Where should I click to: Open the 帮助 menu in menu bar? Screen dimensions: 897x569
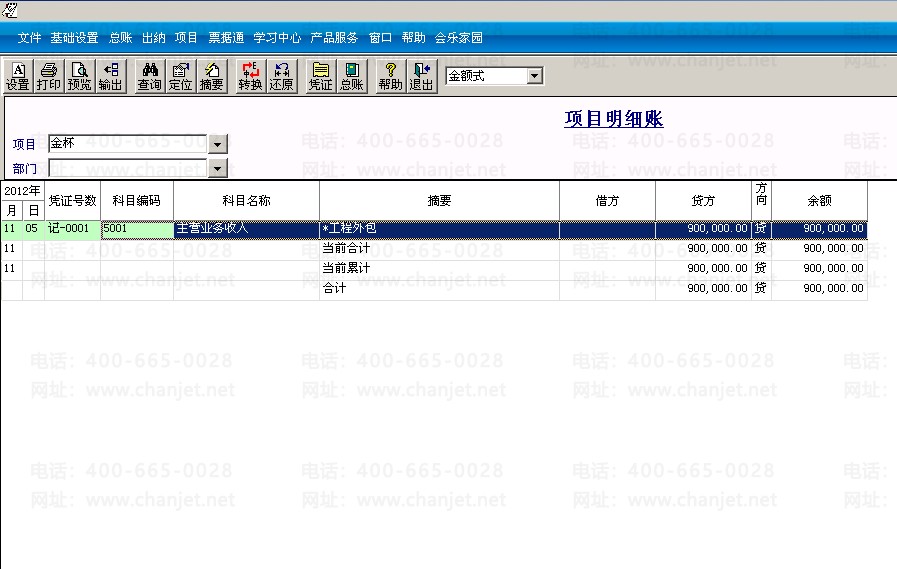[x=413, y=38]
